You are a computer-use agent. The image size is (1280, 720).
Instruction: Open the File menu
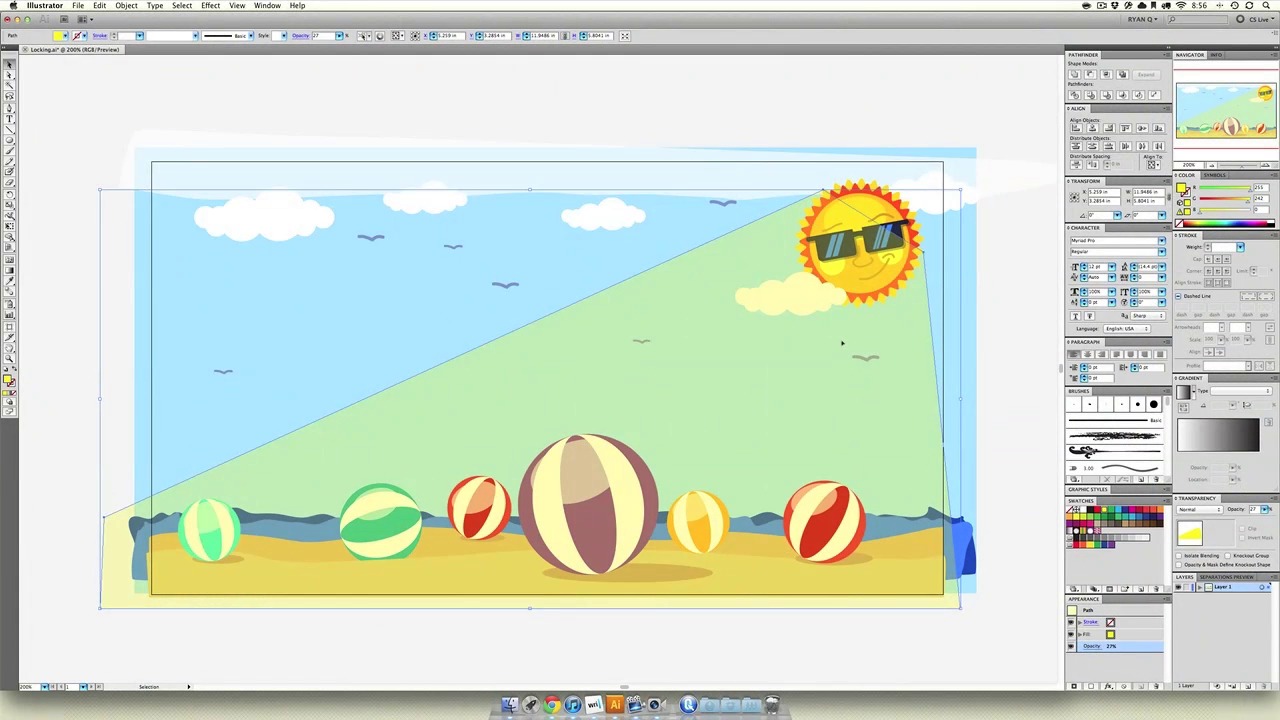78,5
